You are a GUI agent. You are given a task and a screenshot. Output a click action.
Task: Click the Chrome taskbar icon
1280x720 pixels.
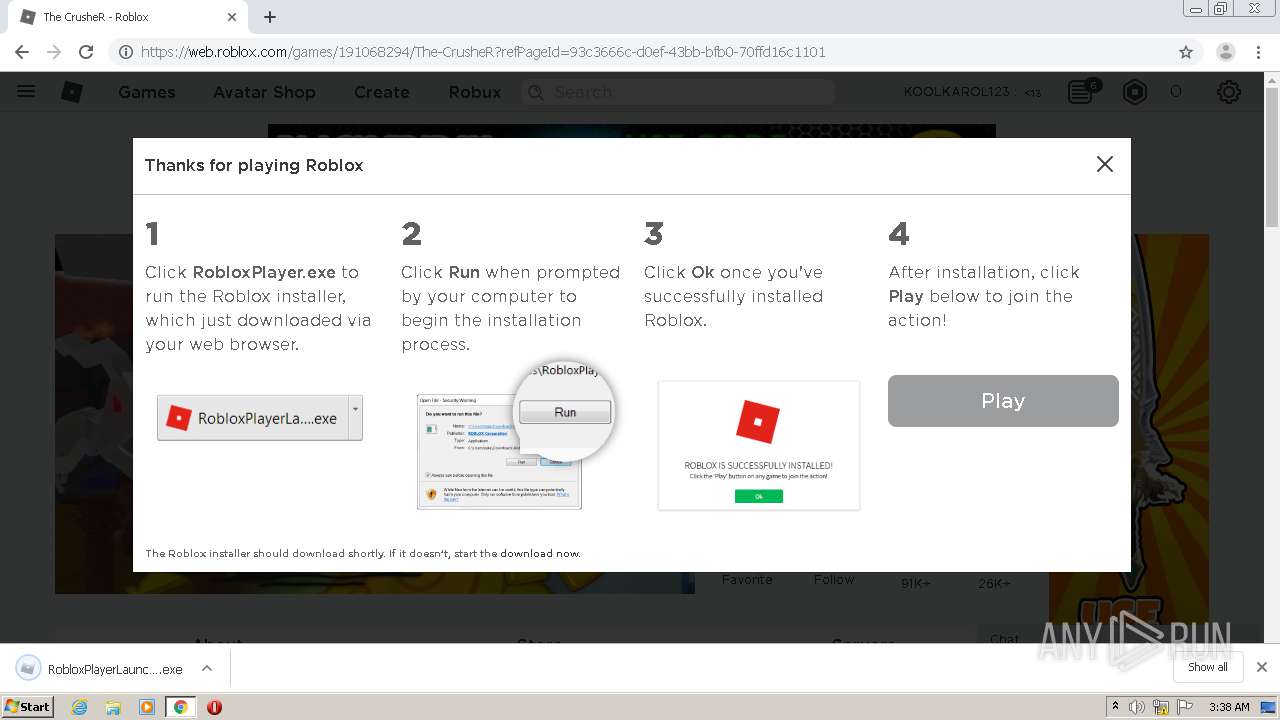point(181,707)
